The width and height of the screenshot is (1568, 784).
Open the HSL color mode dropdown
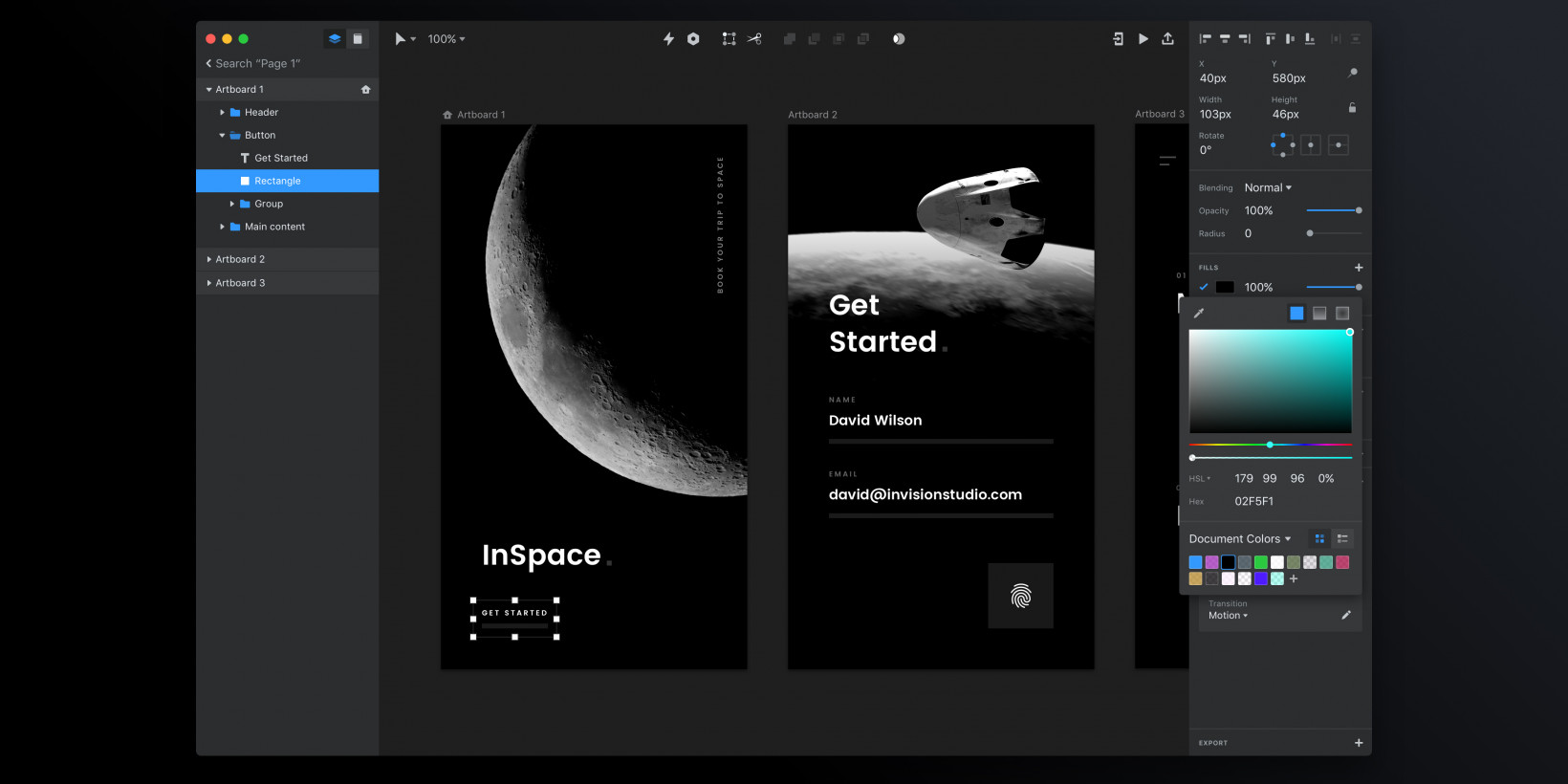[x=1200, y=478]
